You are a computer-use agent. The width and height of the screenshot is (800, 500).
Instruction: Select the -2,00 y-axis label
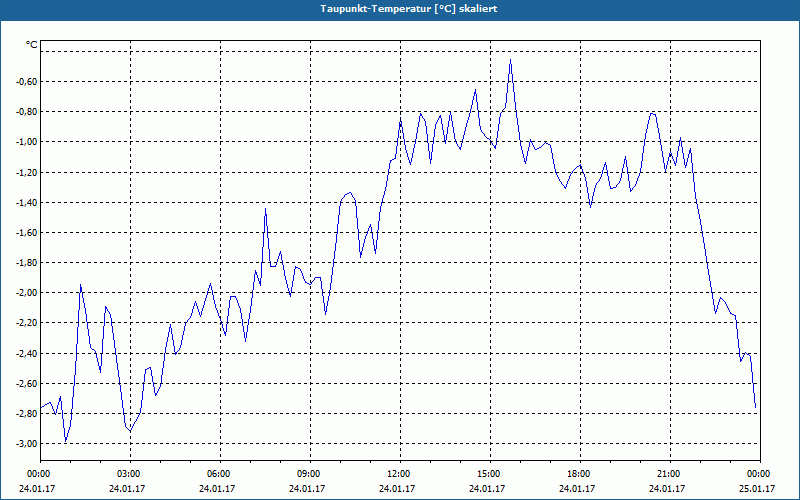pos(26,293)
